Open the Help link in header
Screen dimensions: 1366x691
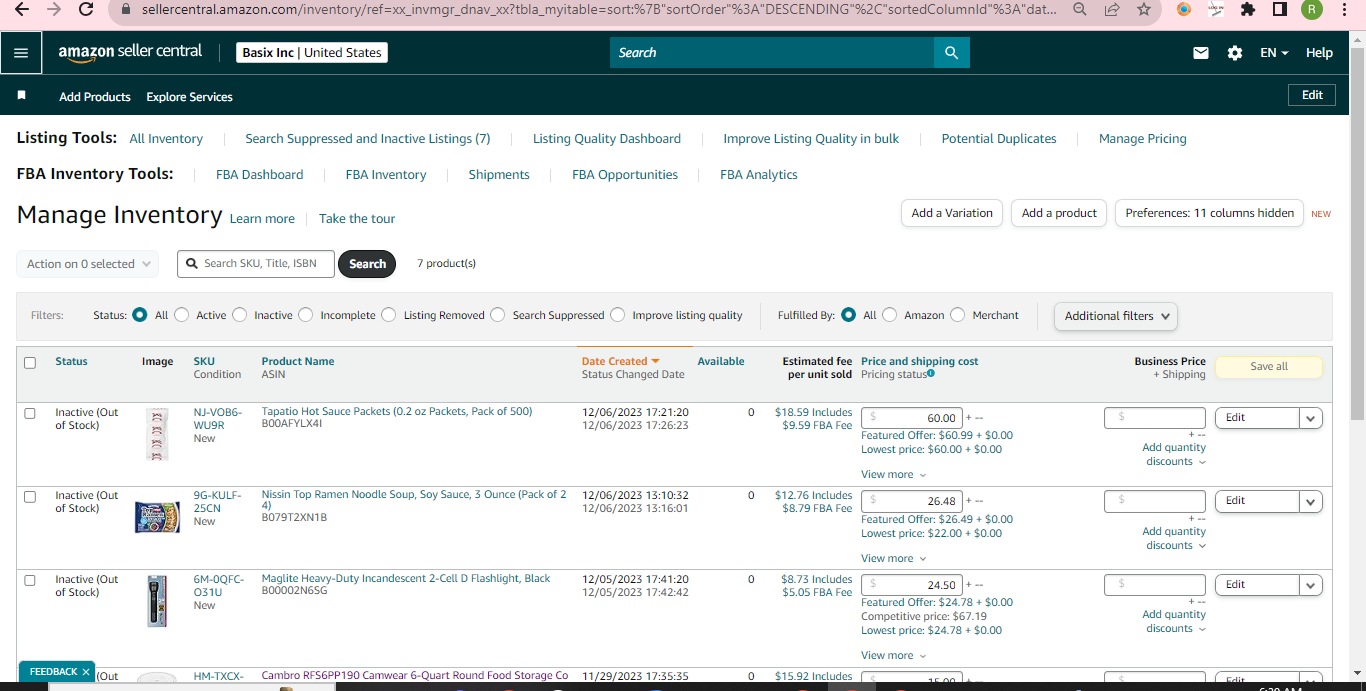[x=1319, y=53]
